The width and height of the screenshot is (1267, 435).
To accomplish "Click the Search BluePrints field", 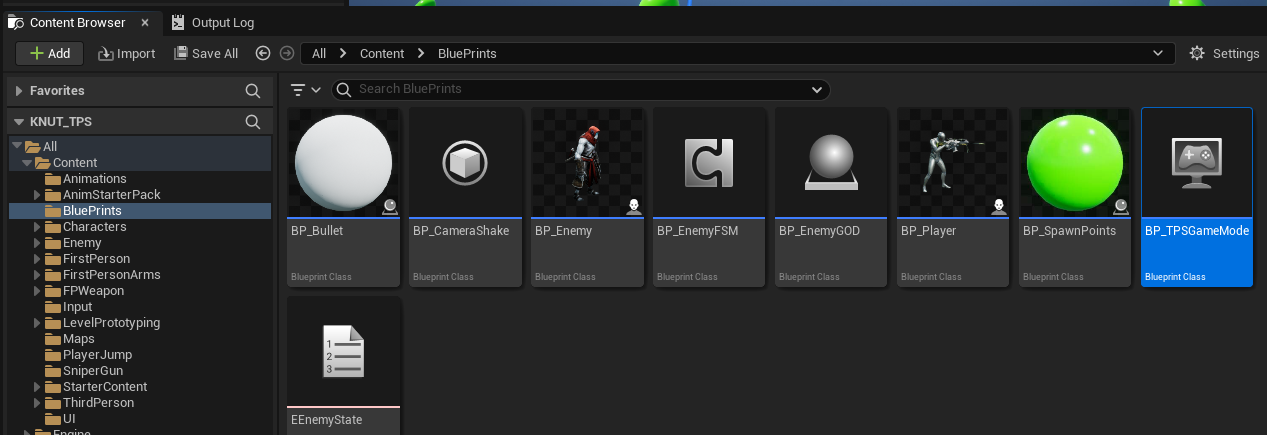I will (x=580, y=89).
